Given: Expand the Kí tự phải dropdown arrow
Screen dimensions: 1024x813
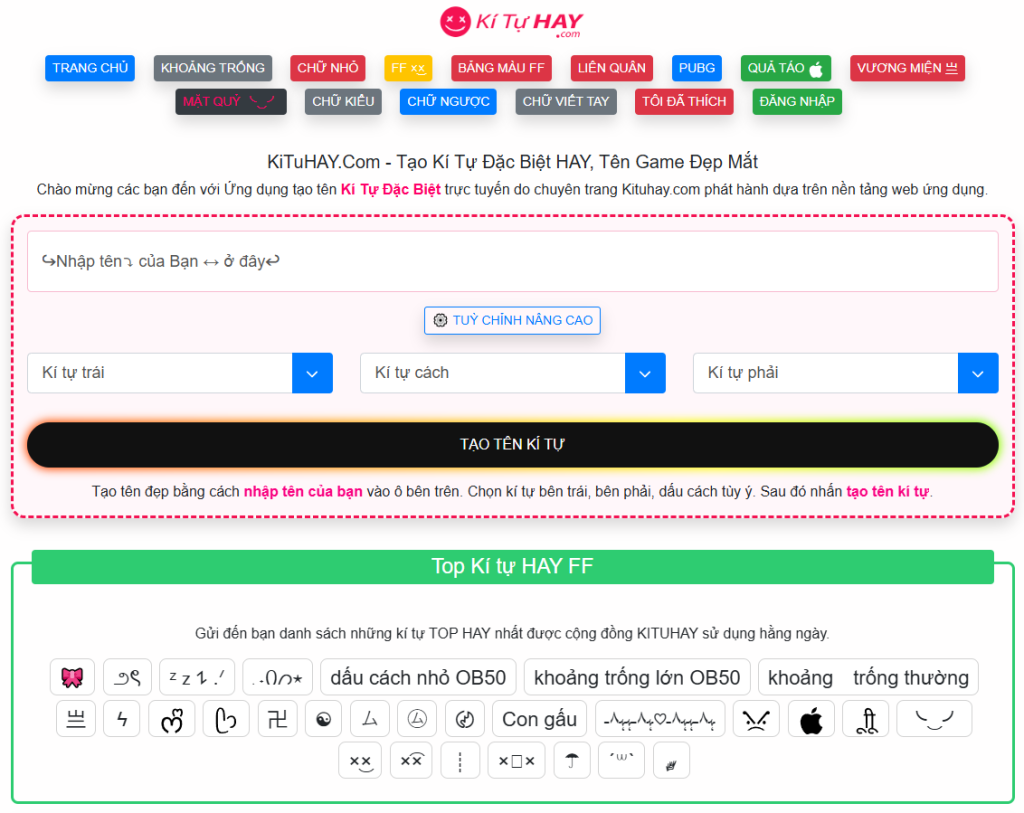Looking at the screenshot, I should [978, 373].
